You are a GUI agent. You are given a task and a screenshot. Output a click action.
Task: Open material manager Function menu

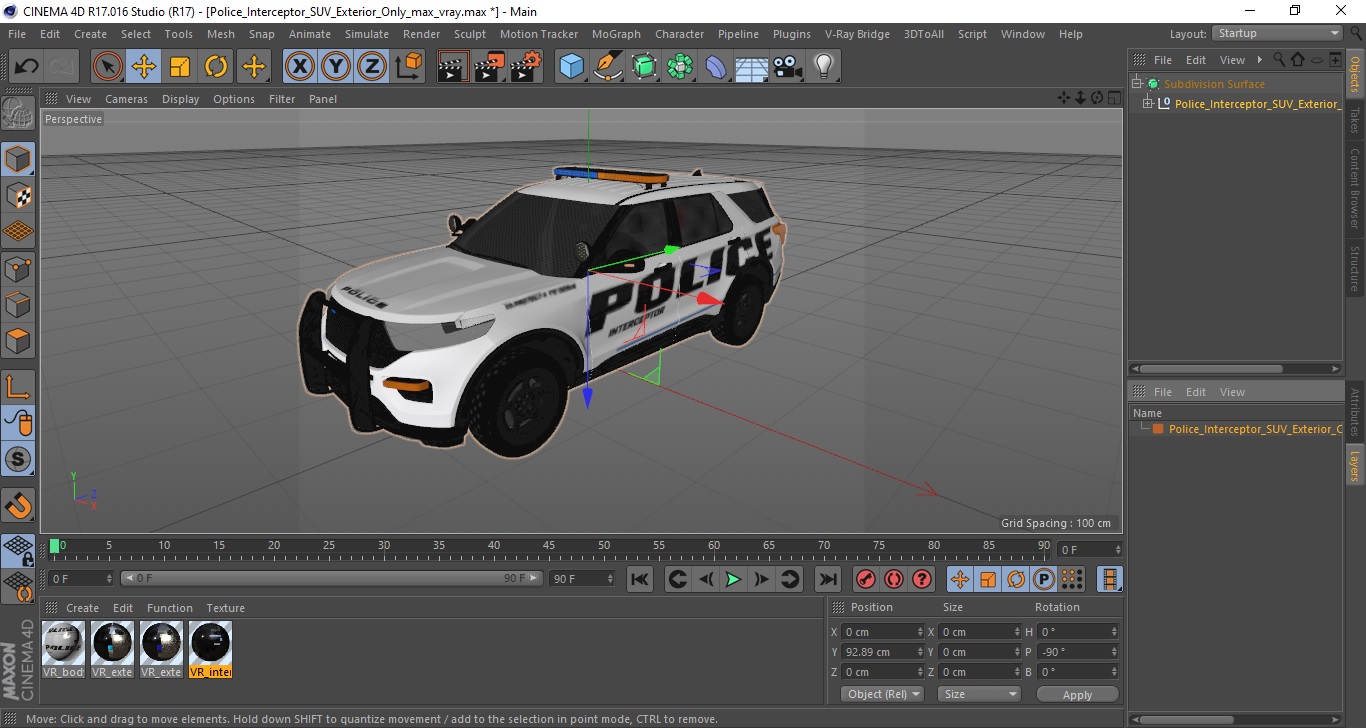click(x=170, y=608)
